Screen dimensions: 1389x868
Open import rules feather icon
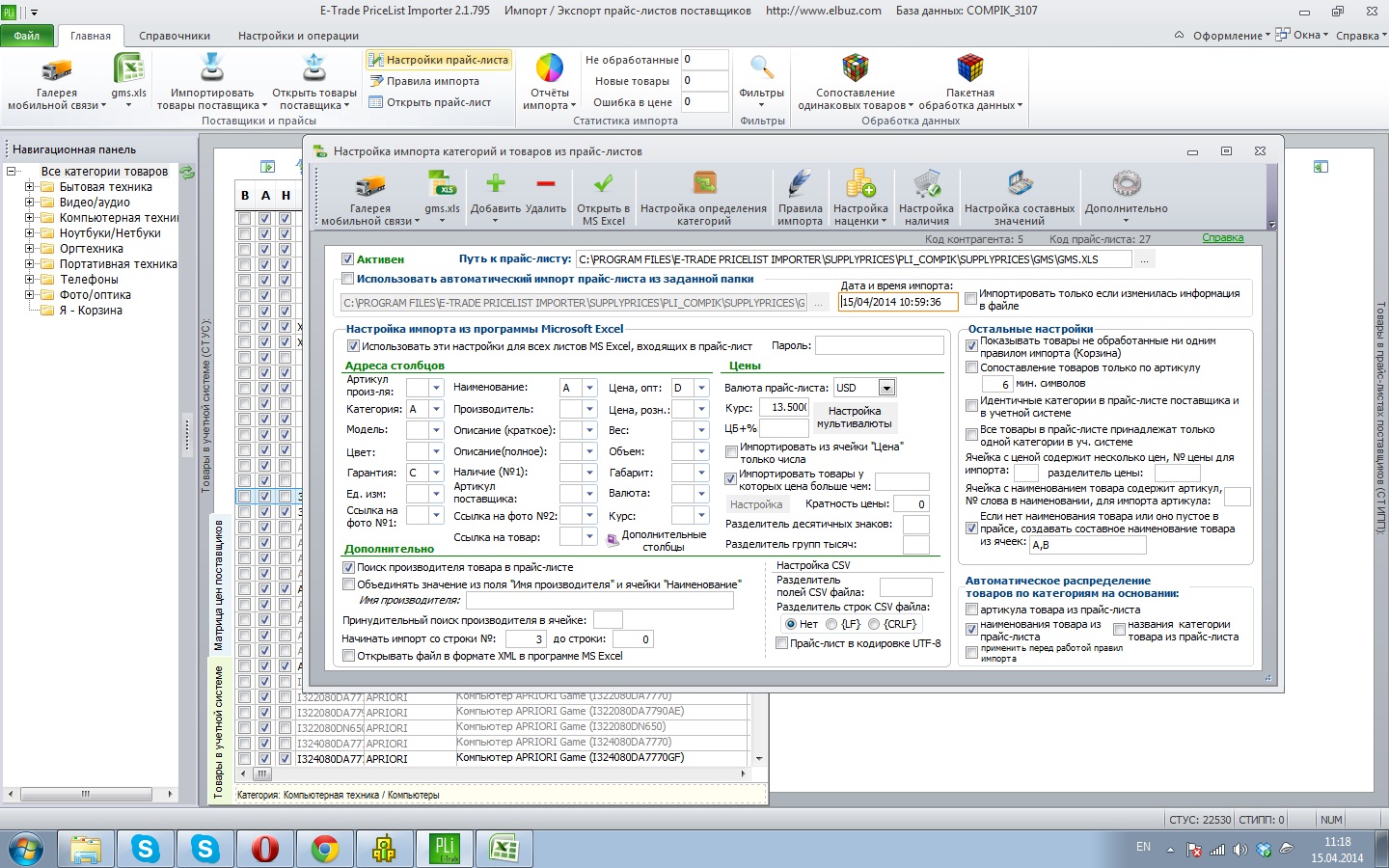pos(800,184)
